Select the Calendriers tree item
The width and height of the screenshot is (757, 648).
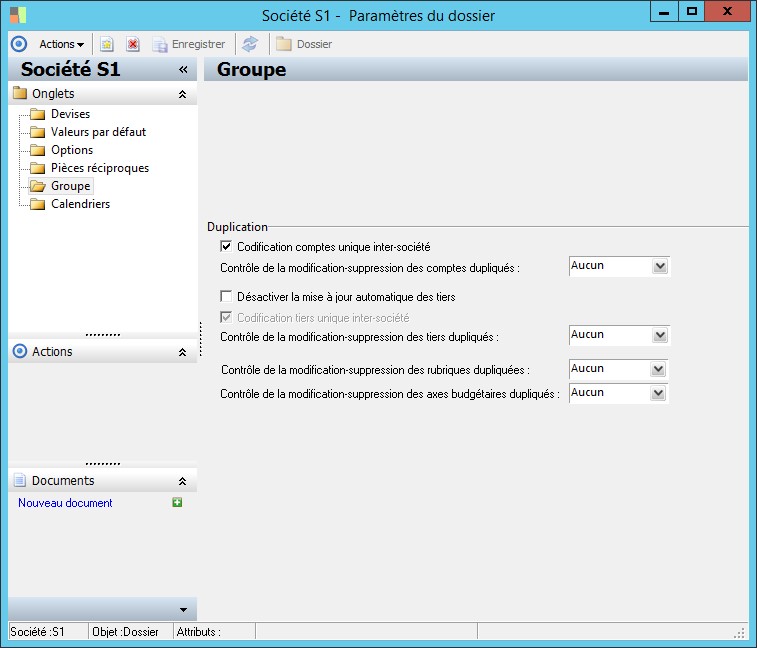[x=81, y=204]
